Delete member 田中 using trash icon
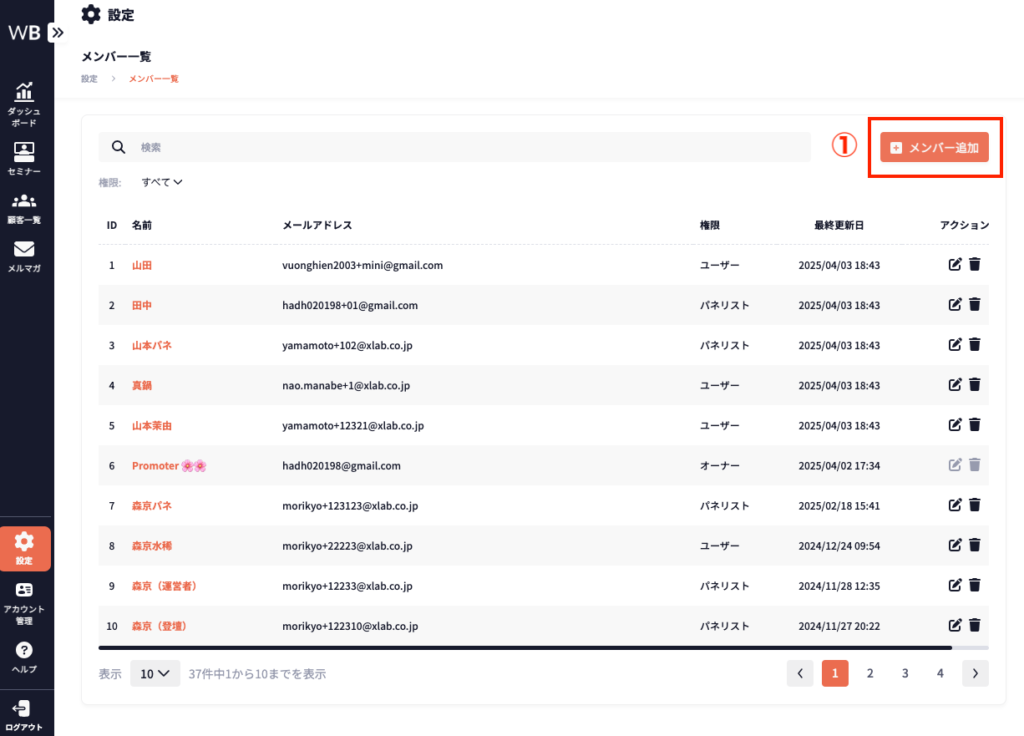Image resolution: width=1024 pixels, height=736 pixels. 975,305
